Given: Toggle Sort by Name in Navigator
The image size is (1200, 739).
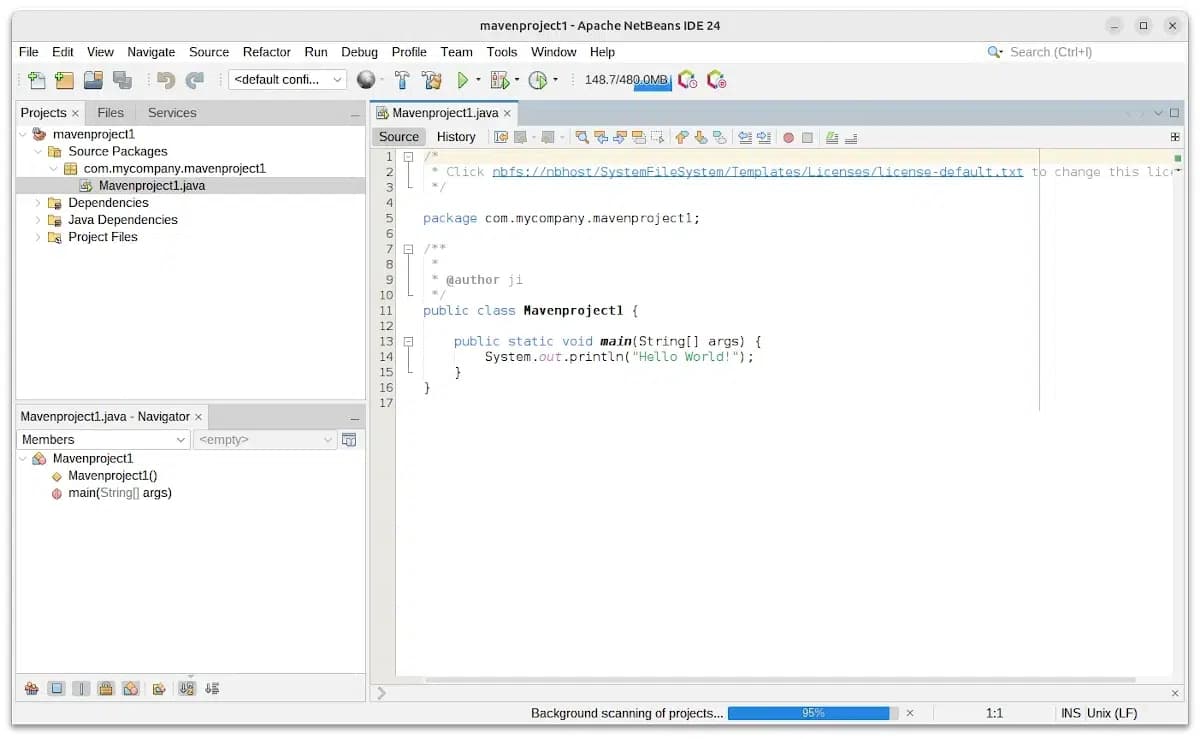Looking at the screenshot, I should [x=187, y=688].
